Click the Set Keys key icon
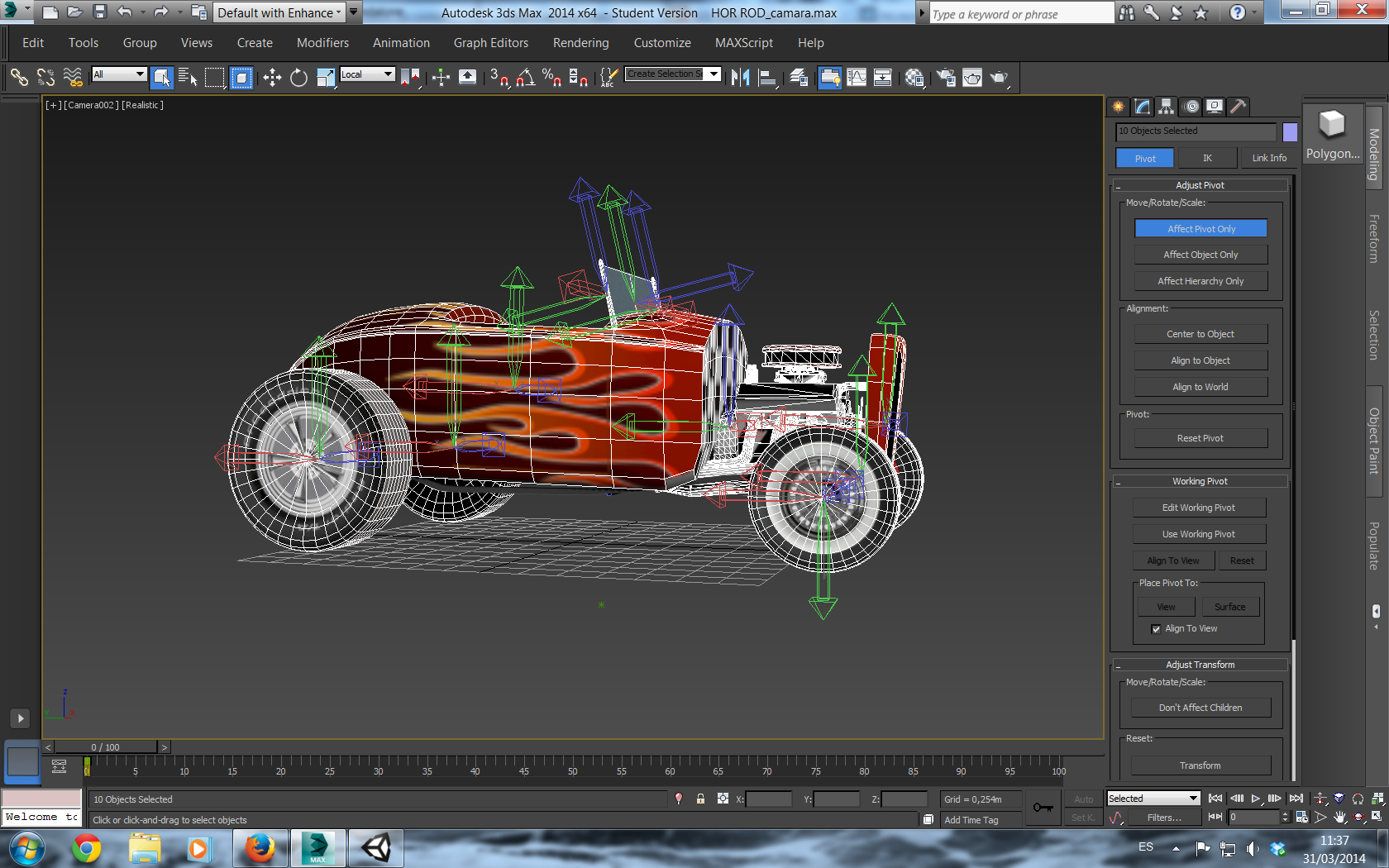The height and width of the screenshot is (868, 1389). [1043, 807]
